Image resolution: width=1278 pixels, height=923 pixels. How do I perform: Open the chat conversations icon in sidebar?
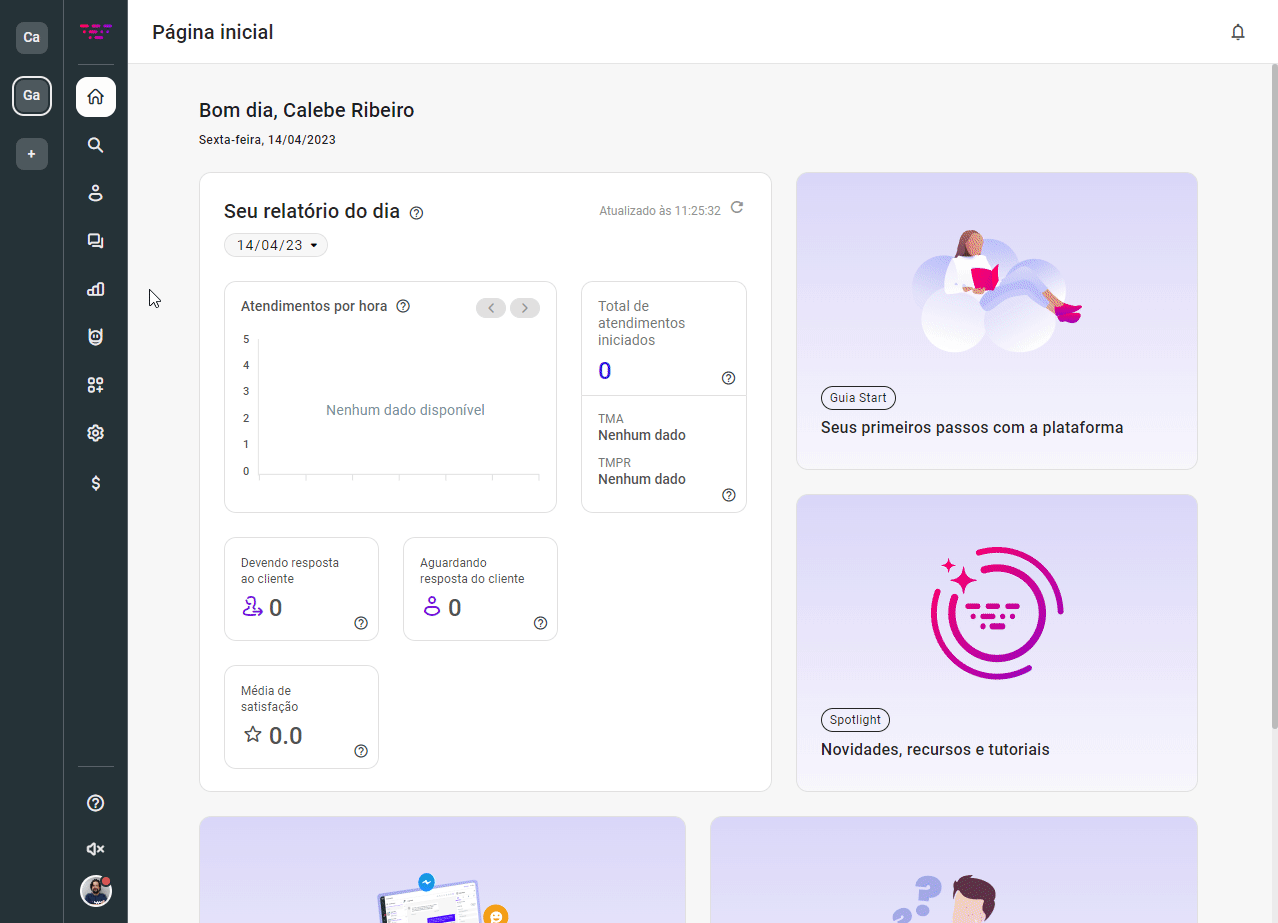point(96,241)
